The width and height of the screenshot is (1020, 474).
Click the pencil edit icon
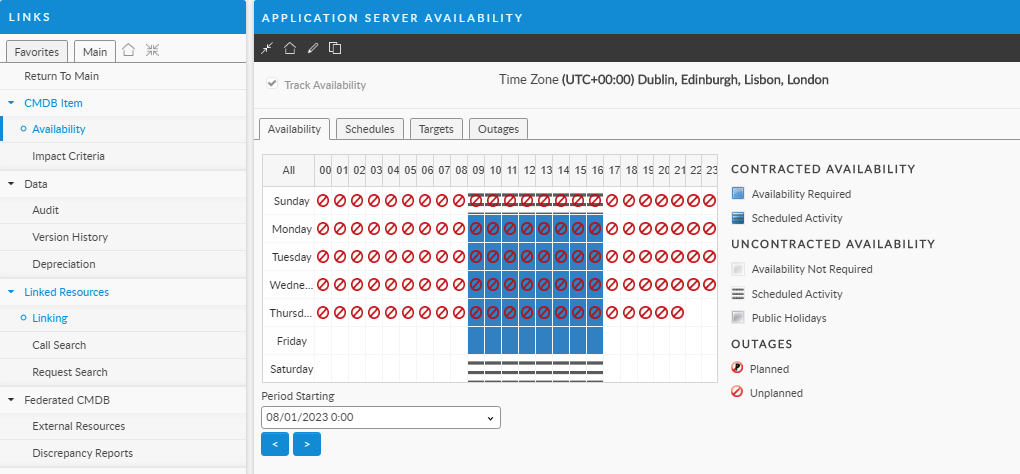(x=313, y=48)
